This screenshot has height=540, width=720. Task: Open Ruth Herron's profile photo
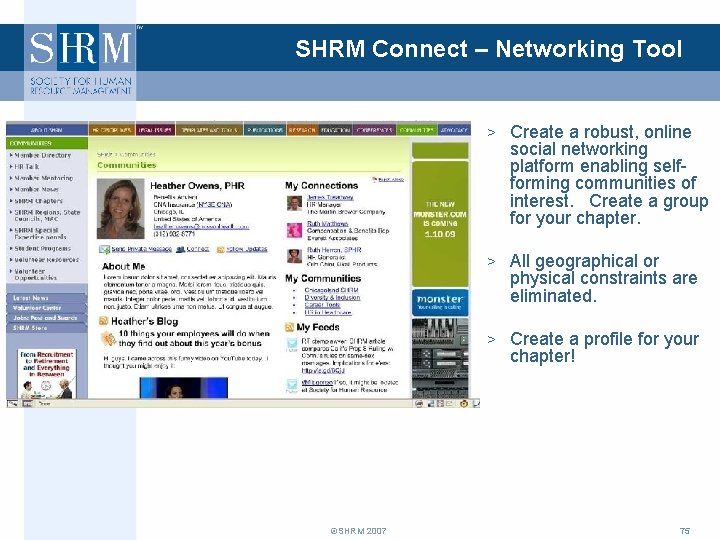[294, 256]
